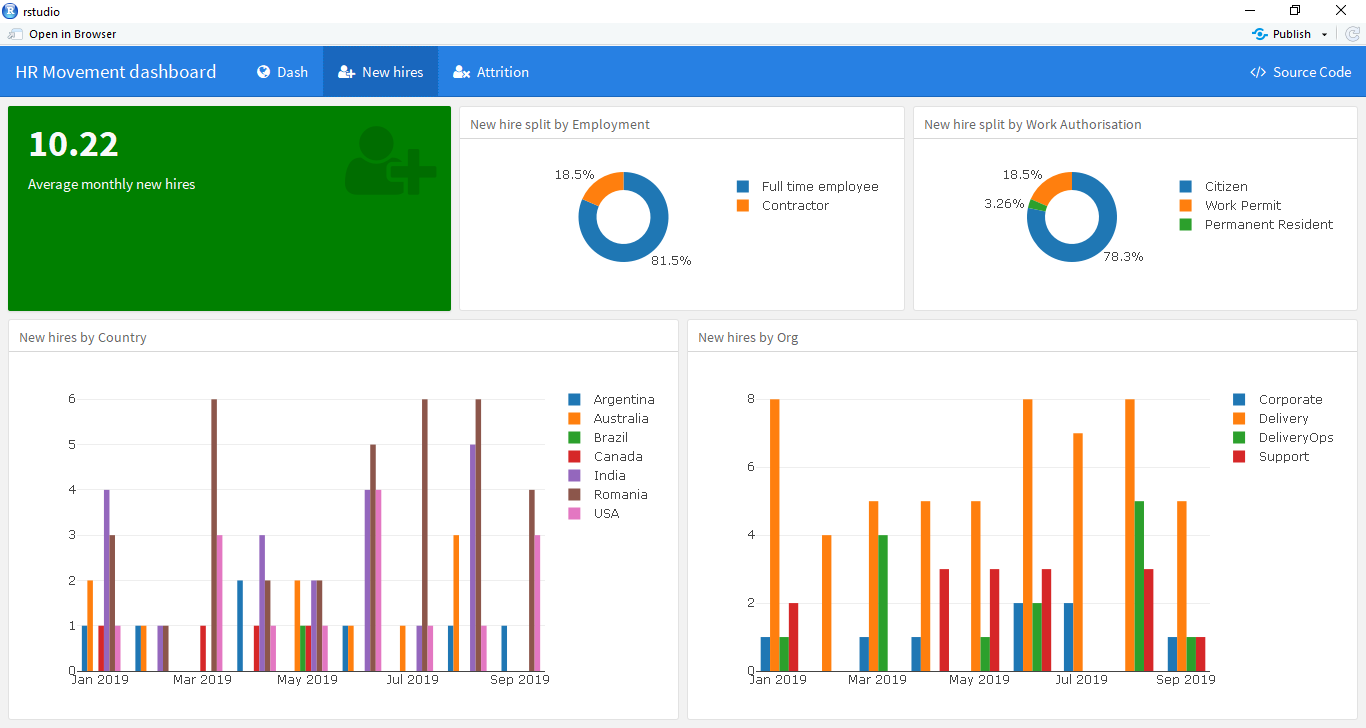Click the user-plus icon on New hires tab

tap(347, 71)
